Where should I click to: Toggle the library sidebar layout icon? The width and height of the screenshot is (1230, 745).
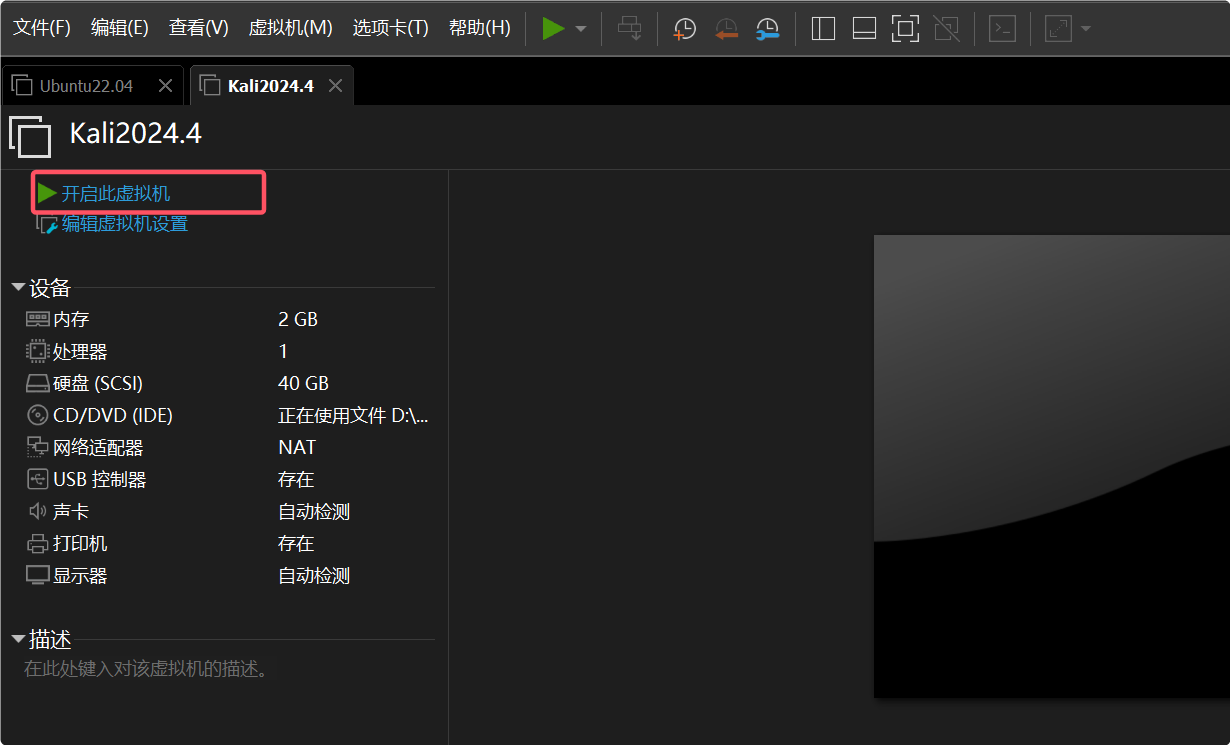click(823, 28)
